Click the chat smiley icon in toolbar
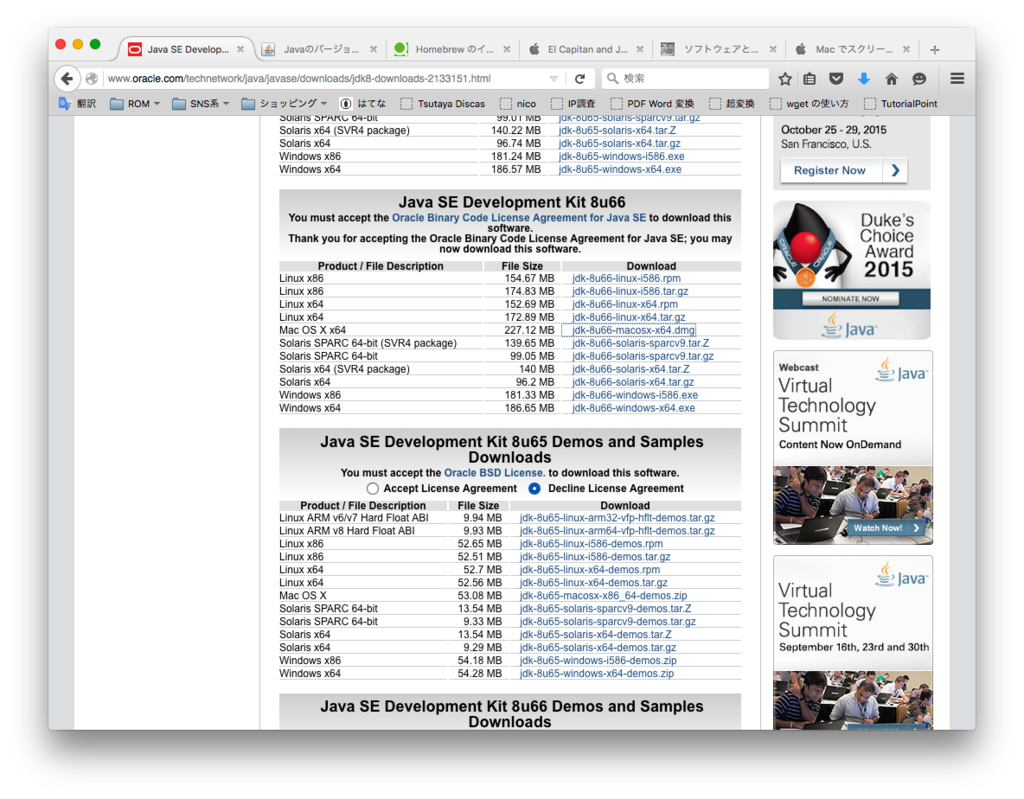Image resolution: width=1024 pixels, height=799 pixels. point(919,79)
